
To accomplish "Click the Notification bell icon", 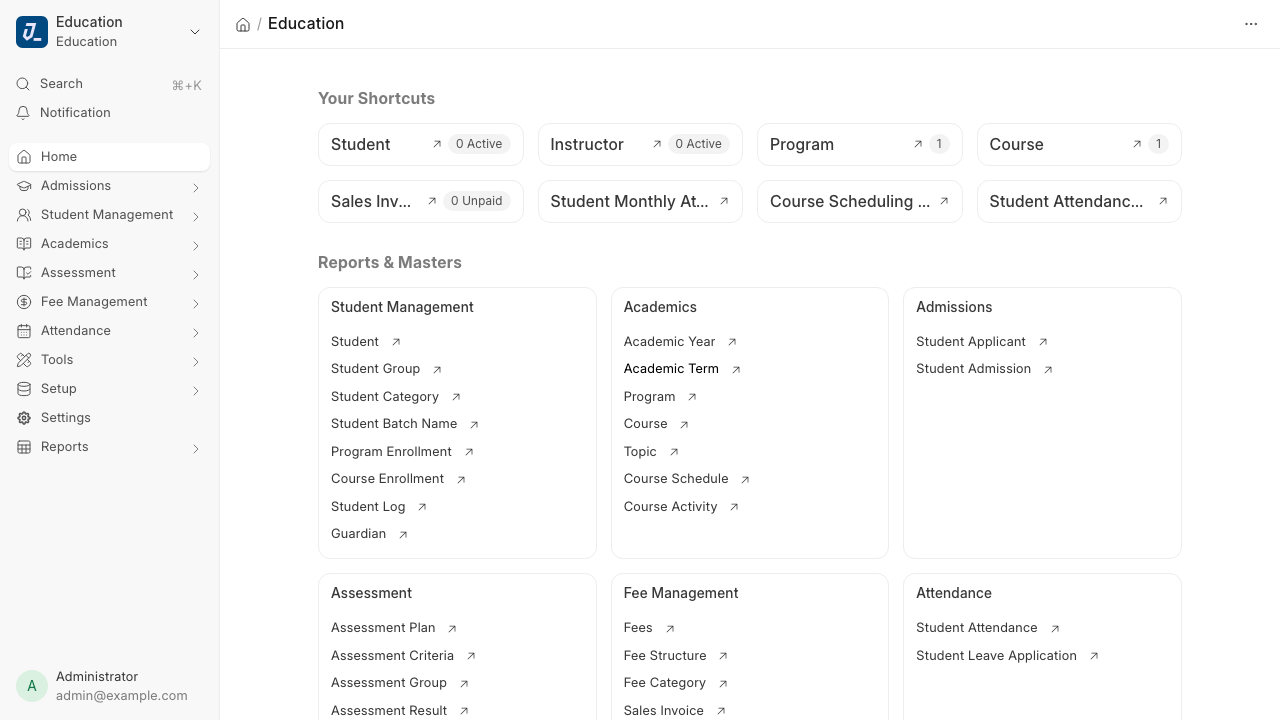I will point(23,113).
